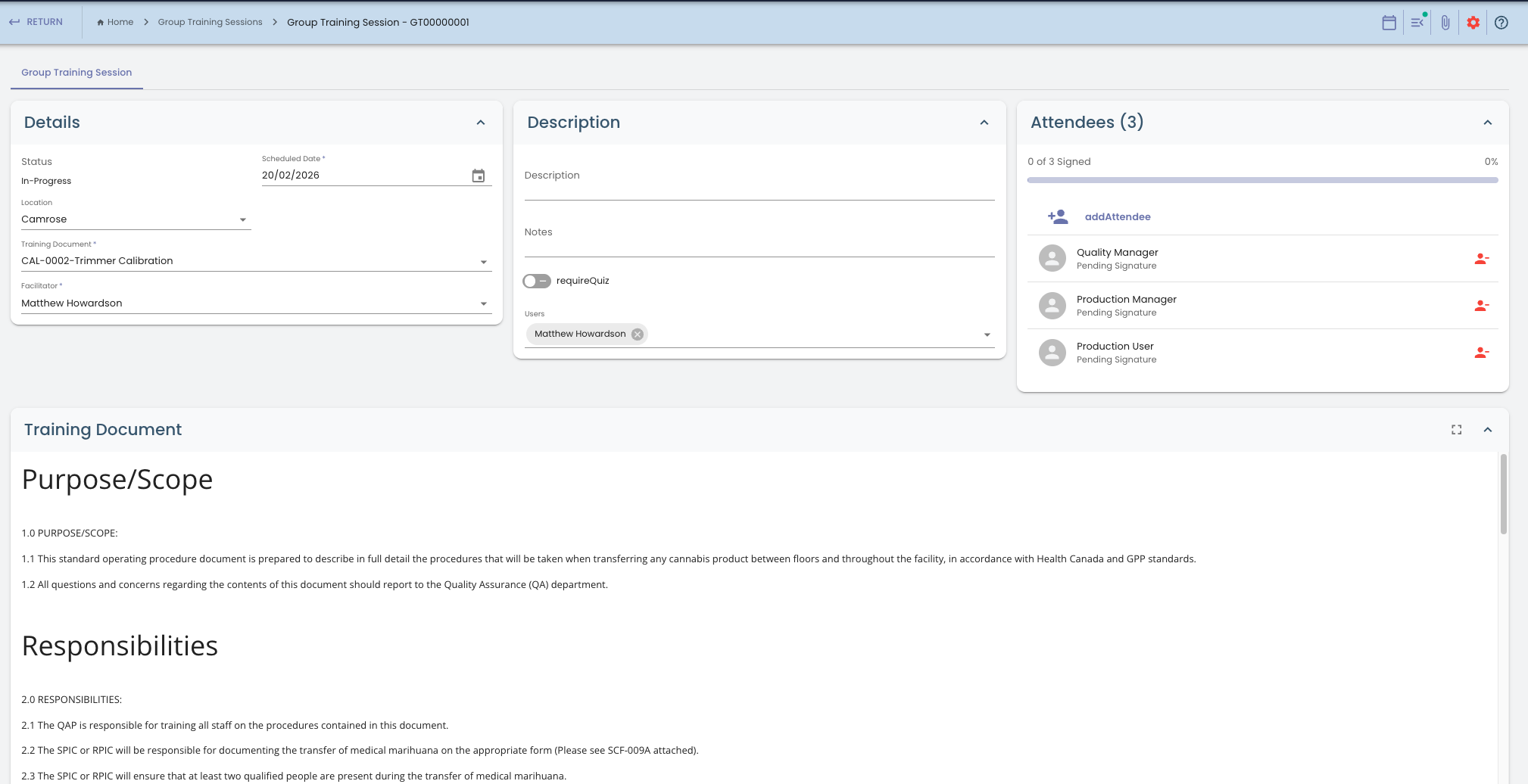Click the Training Document scrollbar
This screenshot has height=784, width=1528.
tap(1504, 494)
